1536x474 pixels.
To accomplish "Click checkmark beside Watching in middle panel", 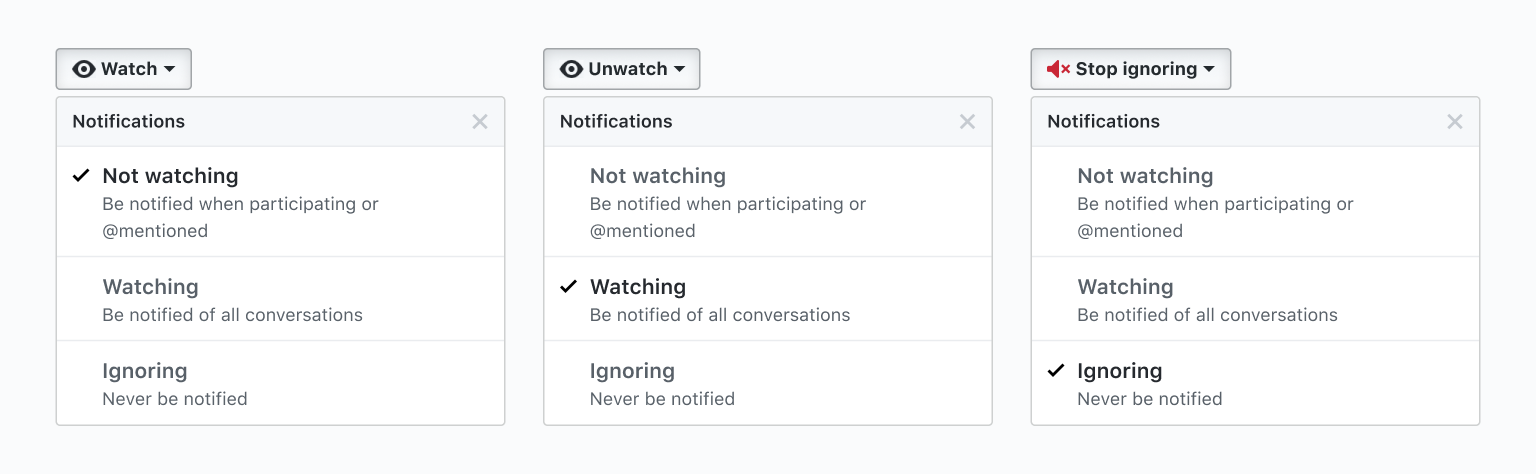I will 568,287.
